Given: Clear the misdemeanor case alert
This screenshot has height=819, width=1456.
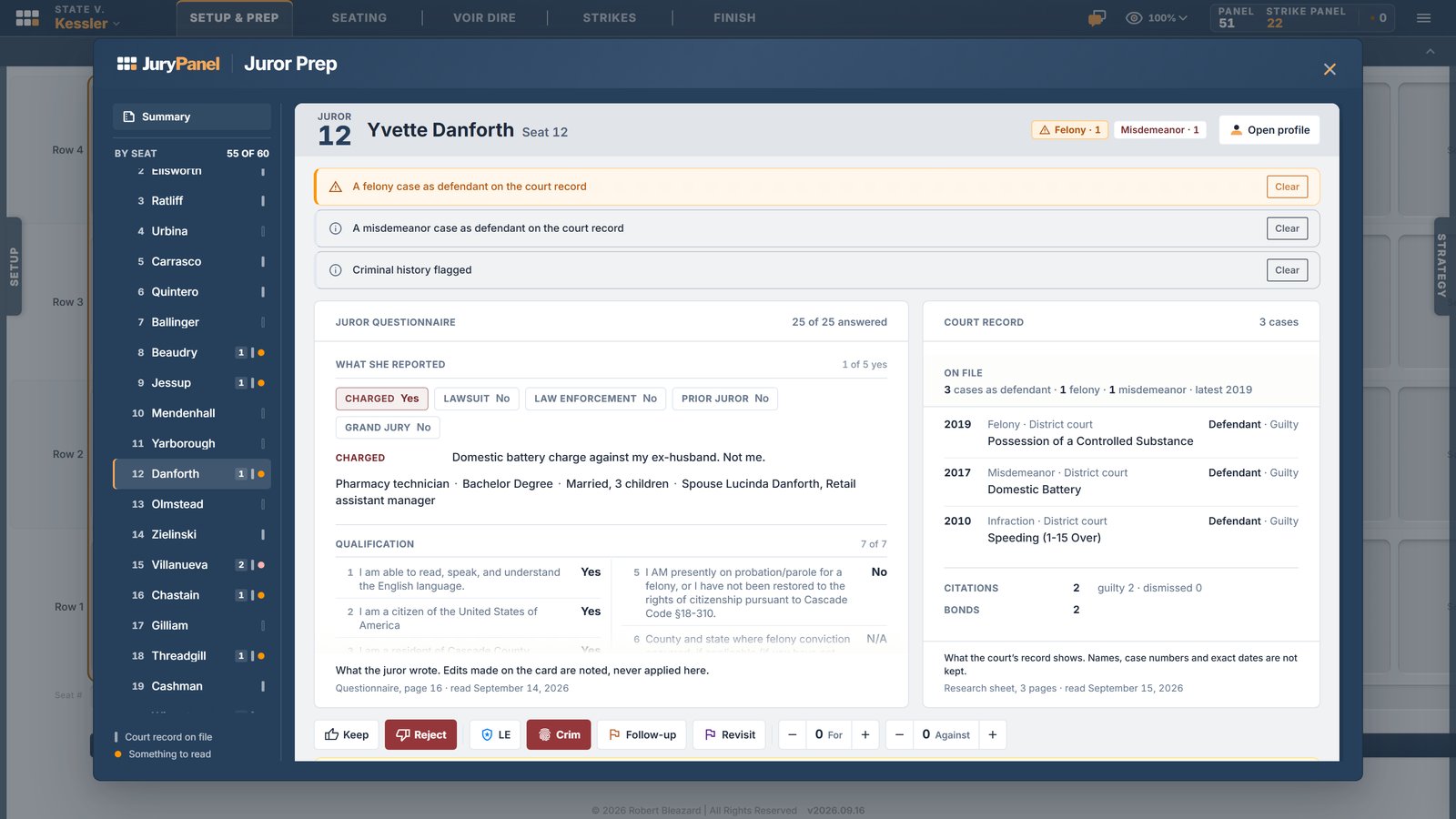Looking at the screenshot, I should point(1287,228).
